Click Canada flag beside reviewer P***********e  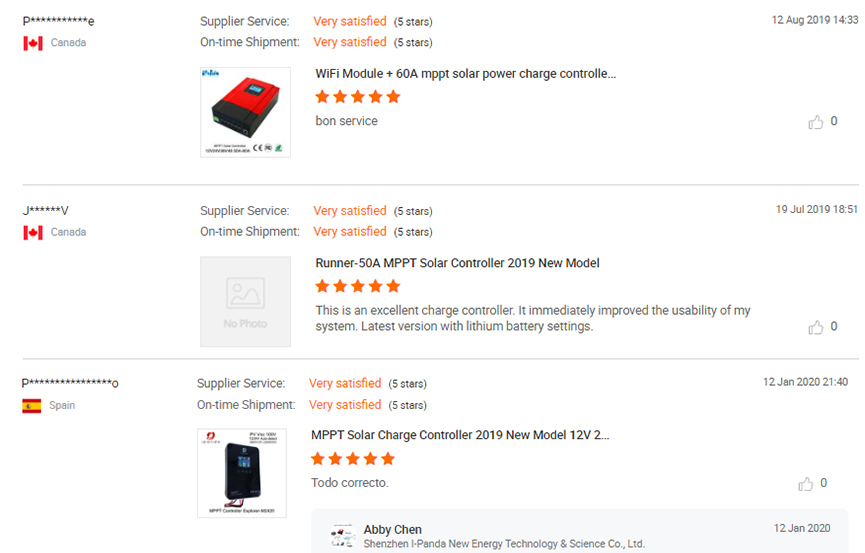pos(33,43)
